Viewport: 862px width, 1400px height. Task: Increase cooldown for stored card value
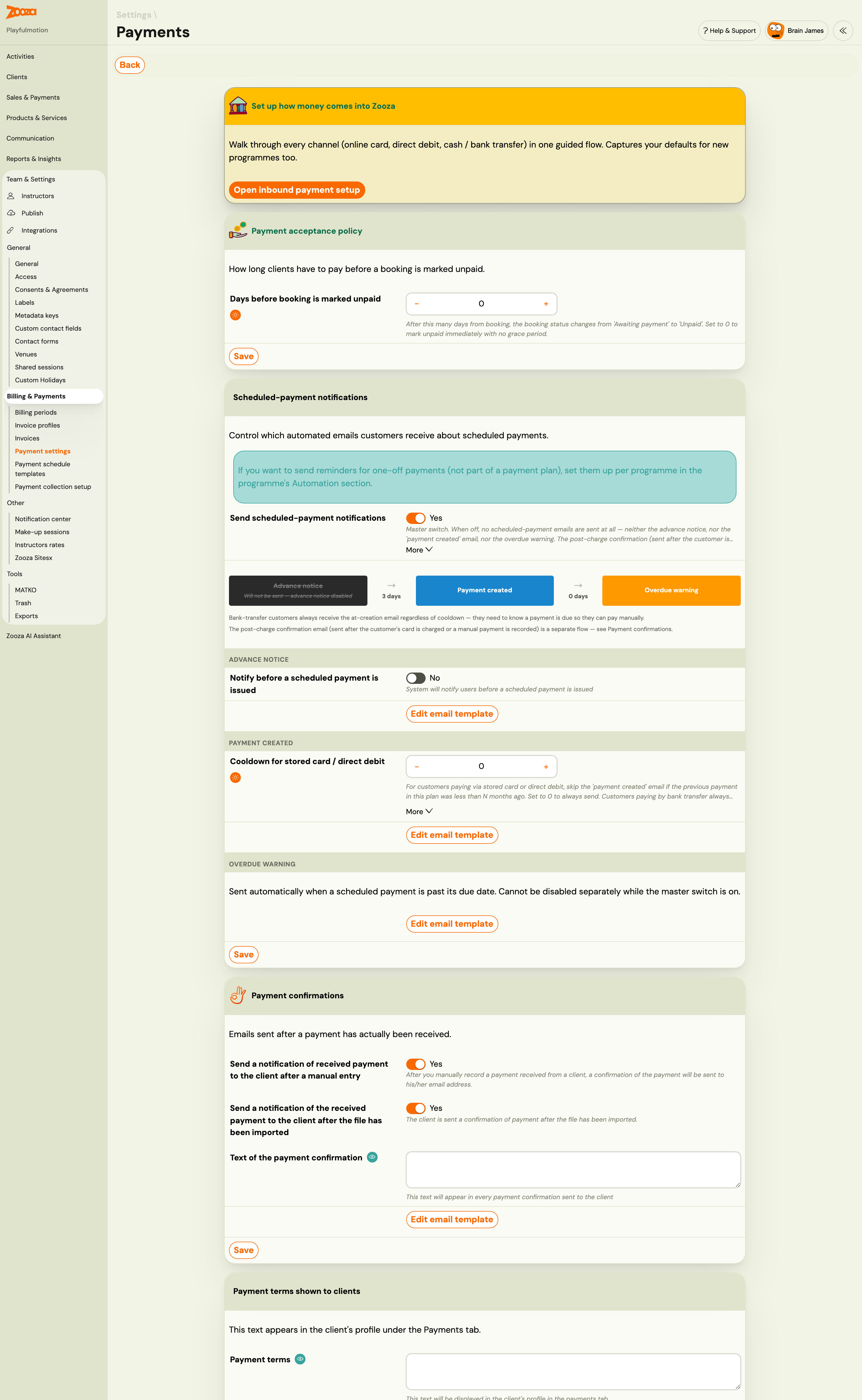pyautogui.click(x=546, y=767)
